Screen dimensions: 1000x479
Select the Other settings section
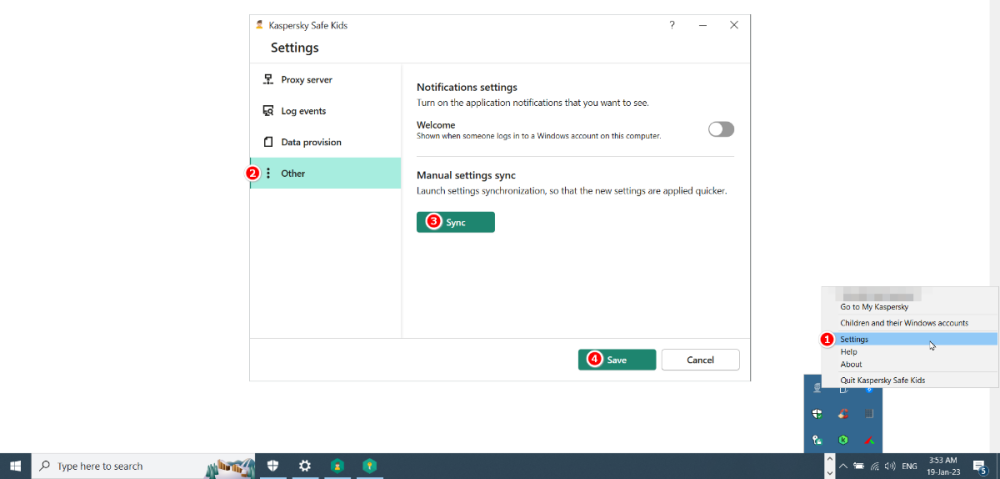pos(293,173)
